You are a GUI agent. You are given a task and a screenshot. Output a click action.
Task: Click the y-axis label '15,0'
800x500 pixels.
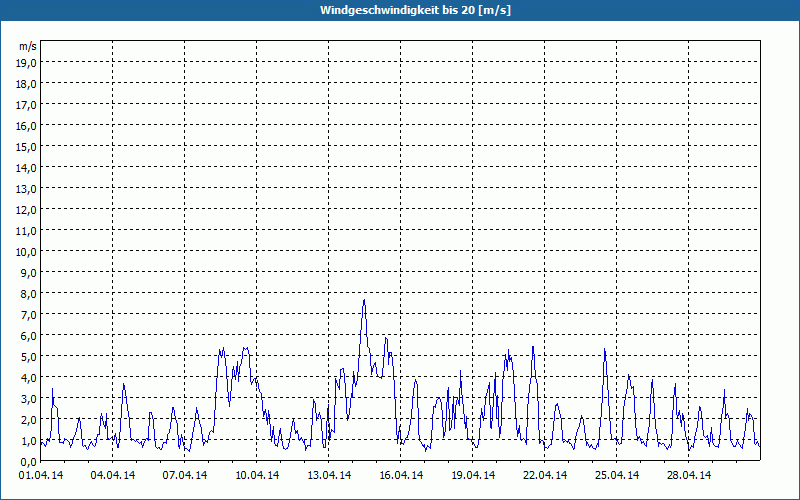tap(27, 147)
